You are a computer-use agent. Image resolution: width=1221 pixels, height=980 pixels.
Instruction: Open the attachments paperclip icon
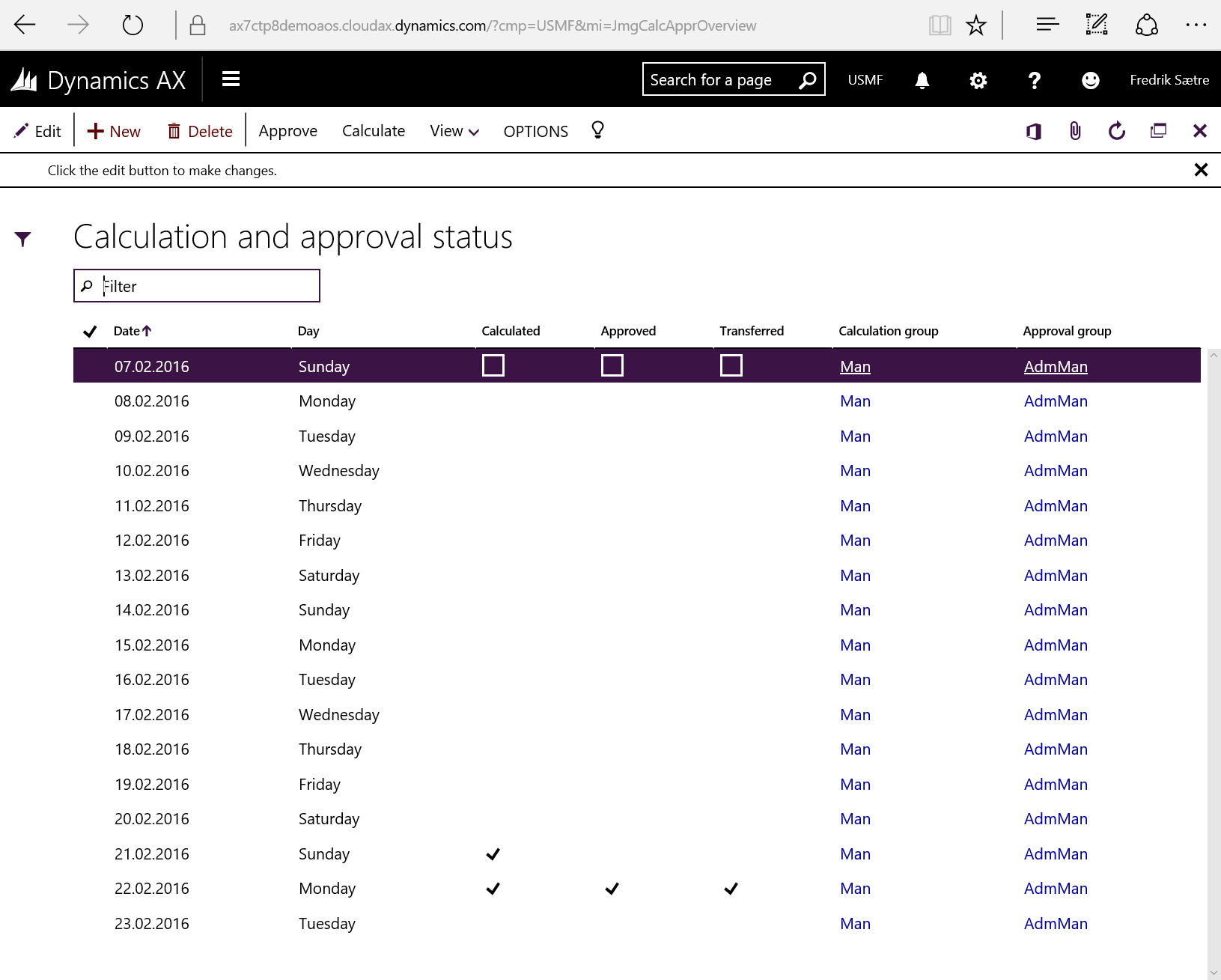tap(1075, 132)
